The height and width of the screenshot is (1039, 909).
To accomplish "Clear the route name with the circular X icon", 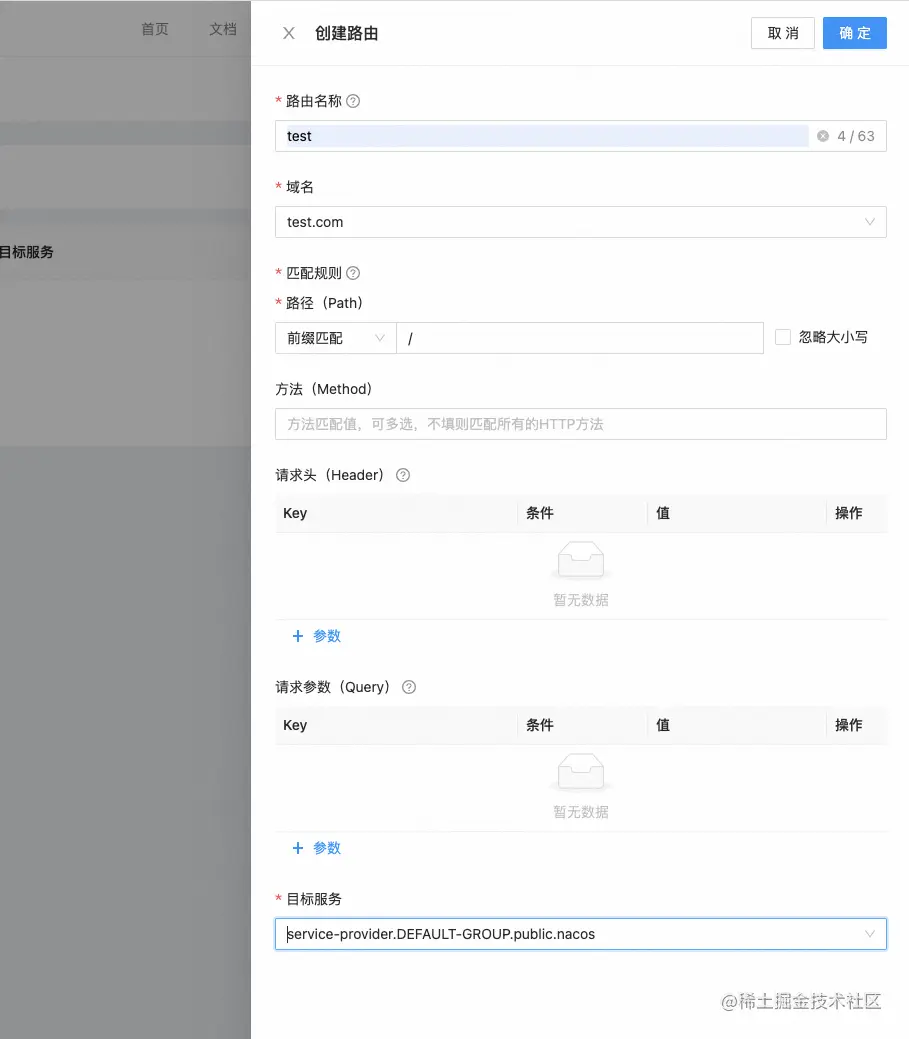I will tap(823, 136).
